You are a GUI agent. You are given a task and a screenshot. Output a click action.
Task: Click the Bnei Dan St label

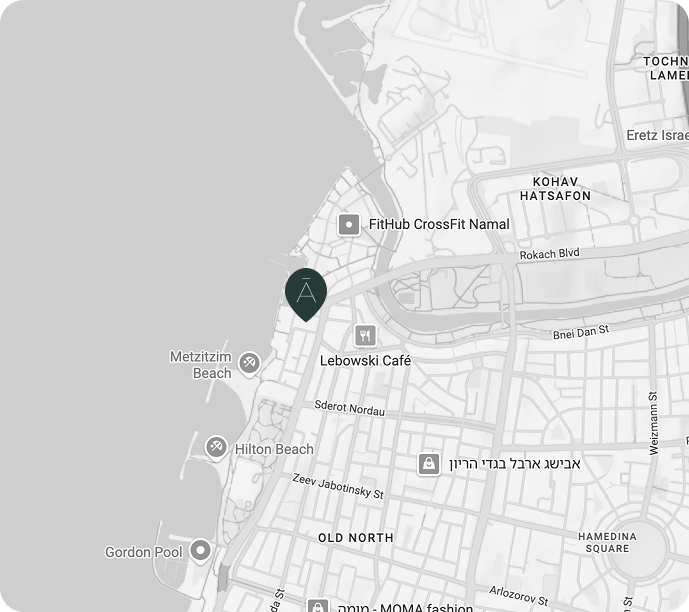coord(581,332)
